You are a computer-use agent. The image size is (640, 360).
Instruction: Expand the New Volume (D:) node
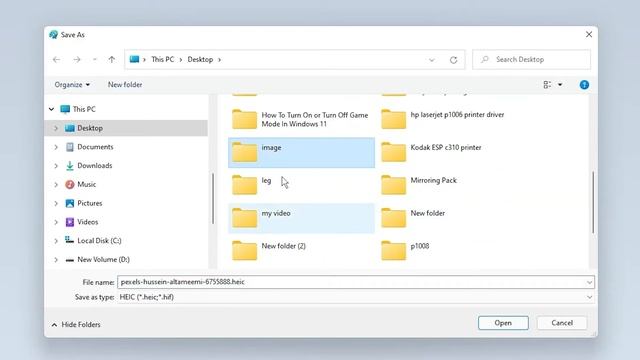pos(56,260)
